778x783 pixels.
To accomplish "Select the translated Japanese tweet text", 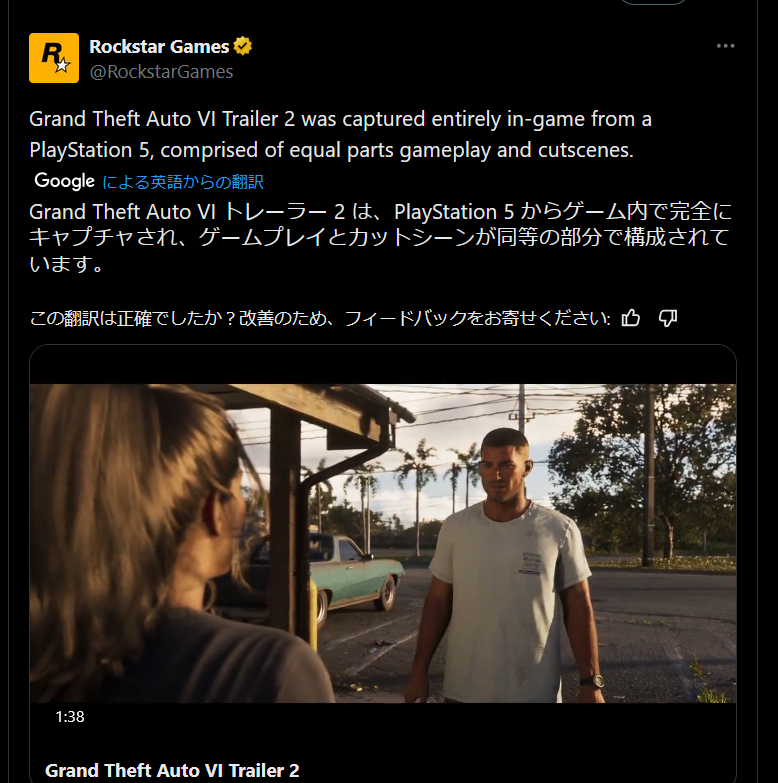I will 381,238.
